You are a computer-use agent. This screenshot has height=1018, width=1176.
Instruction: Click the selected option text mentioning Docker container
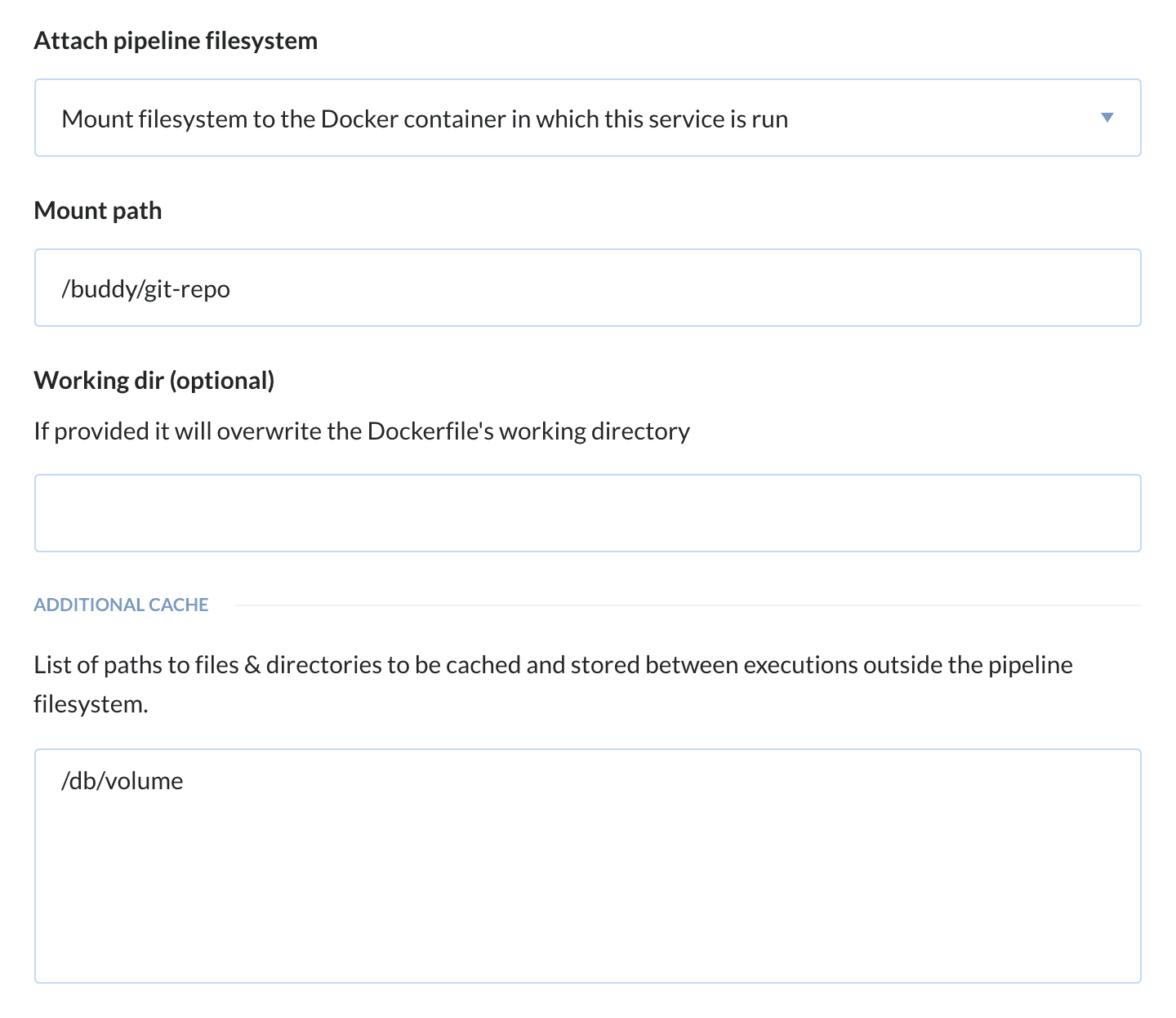point(425,119)
